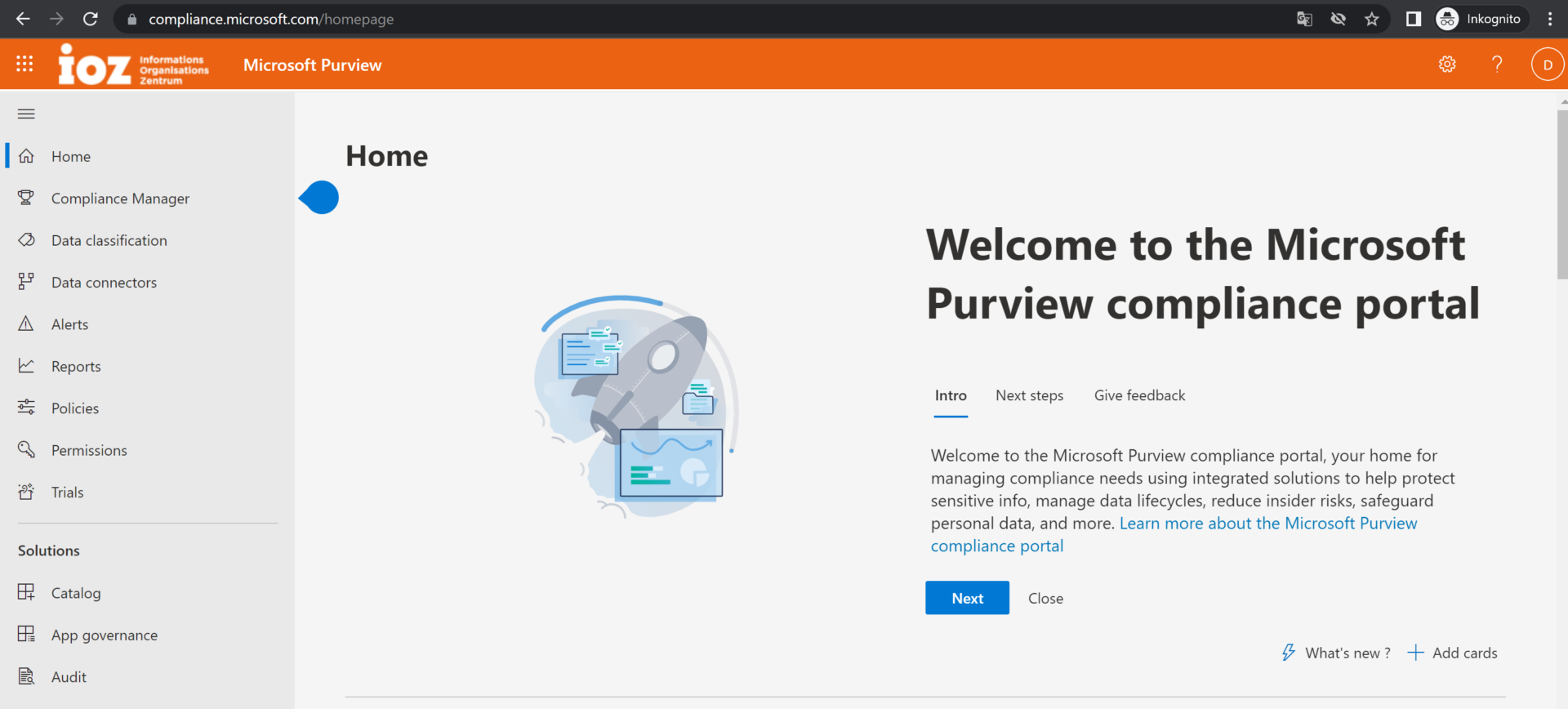Collapse the navigation hamburger menu
Image resolution: width=1568 pixels, height=709 pixels.
coord(26,114)
